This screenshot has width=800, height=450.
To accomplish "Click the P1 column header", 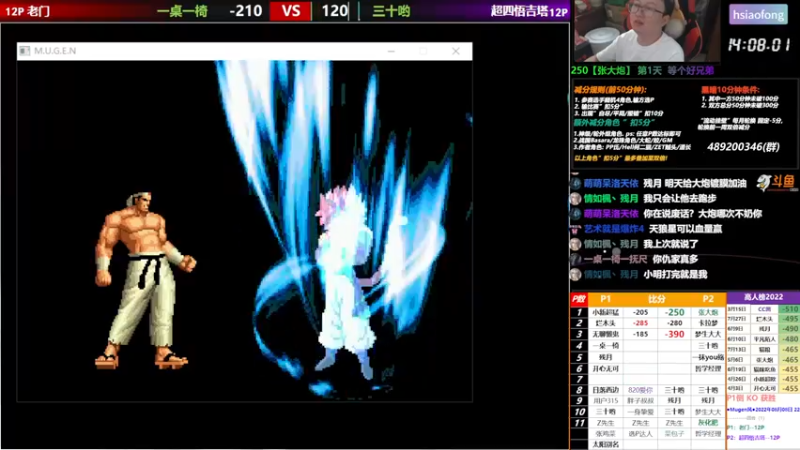I will 605,299.
